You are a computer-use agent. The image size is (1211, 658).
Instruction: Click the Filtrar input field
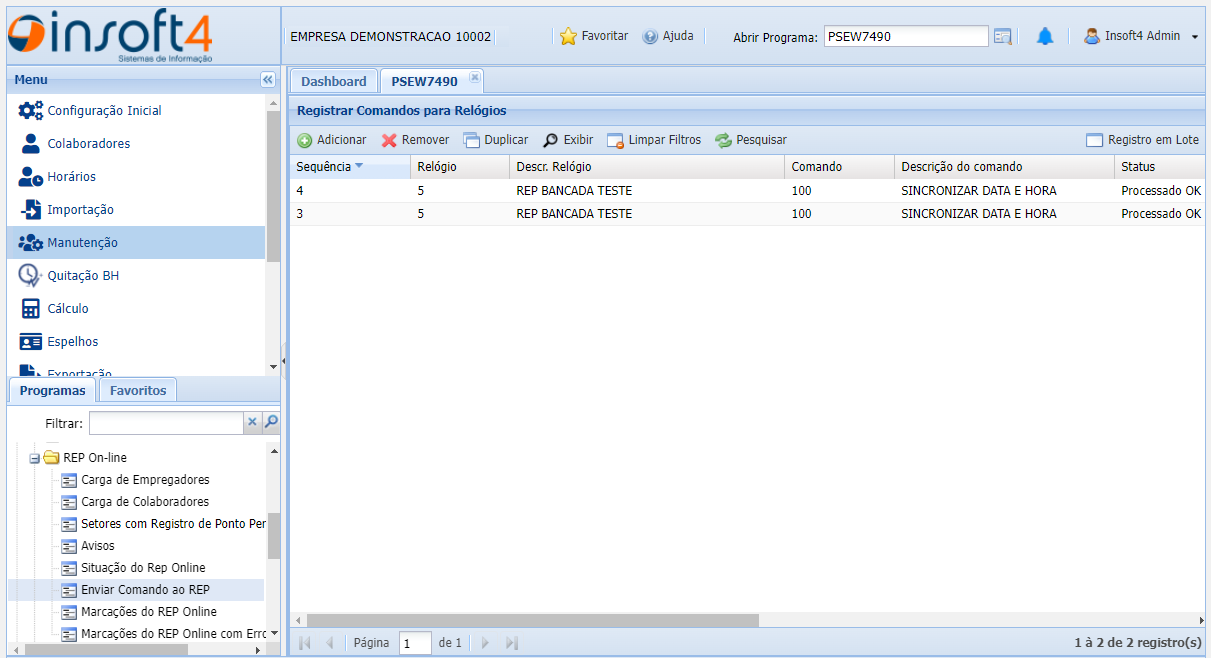pyautogui.click(x=166, y=423)
